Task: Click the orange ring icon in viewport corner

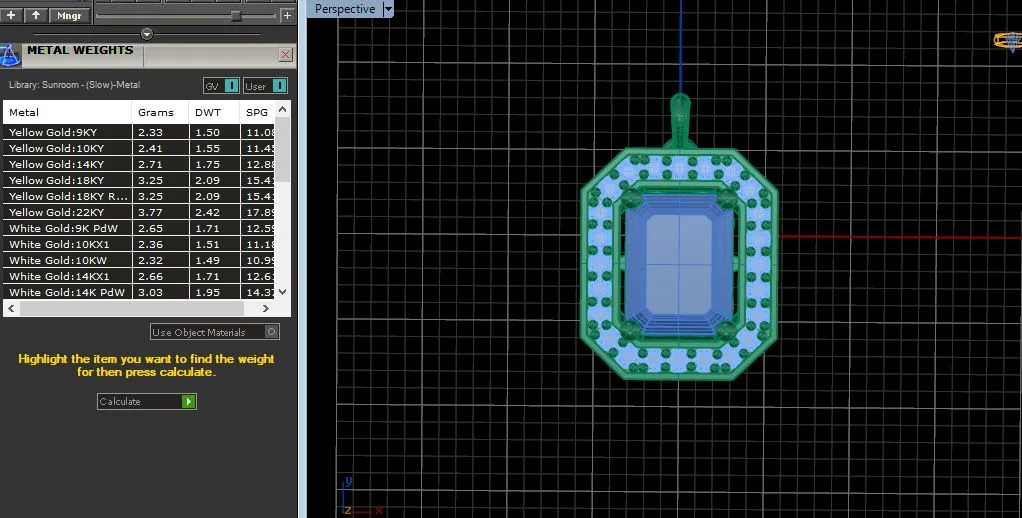Action: (1007, 41)
